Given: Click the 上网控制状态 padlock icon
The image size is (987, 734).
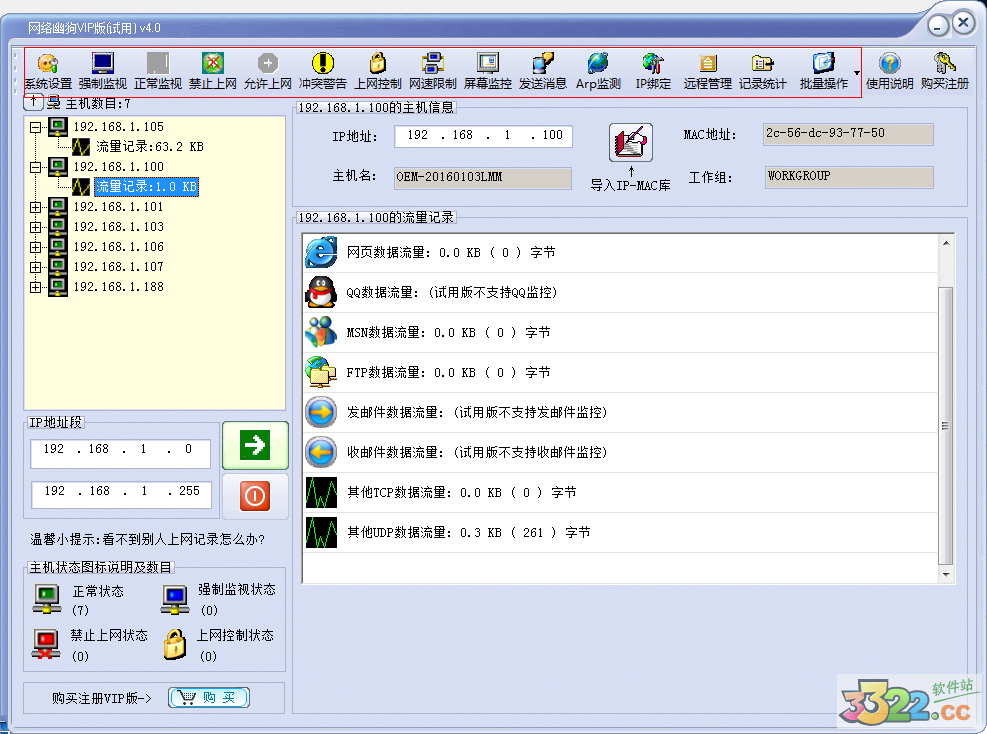Looking at the screenshot, I should pos(175,645).
